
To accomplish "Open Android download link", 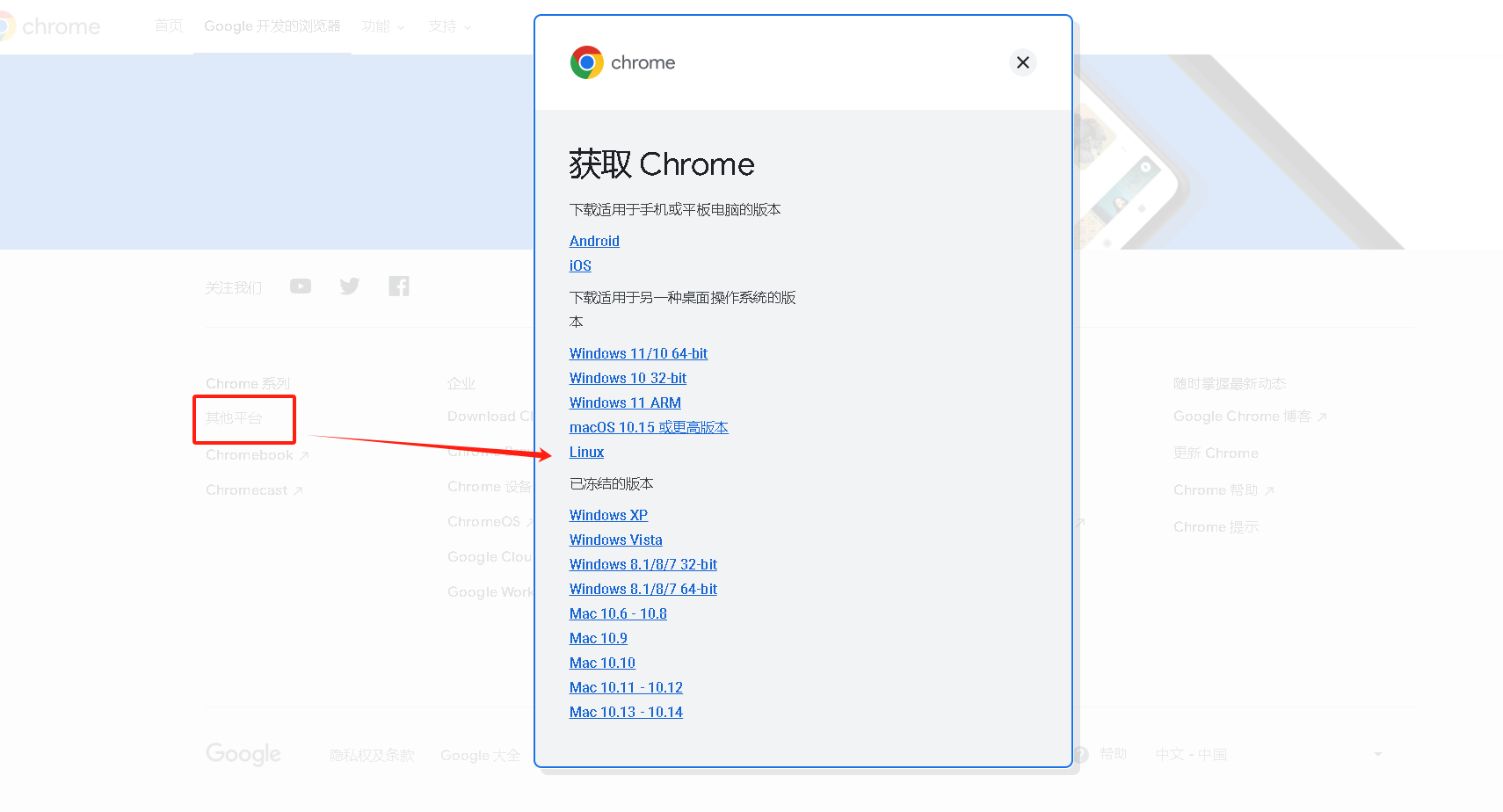I will 594,241.
